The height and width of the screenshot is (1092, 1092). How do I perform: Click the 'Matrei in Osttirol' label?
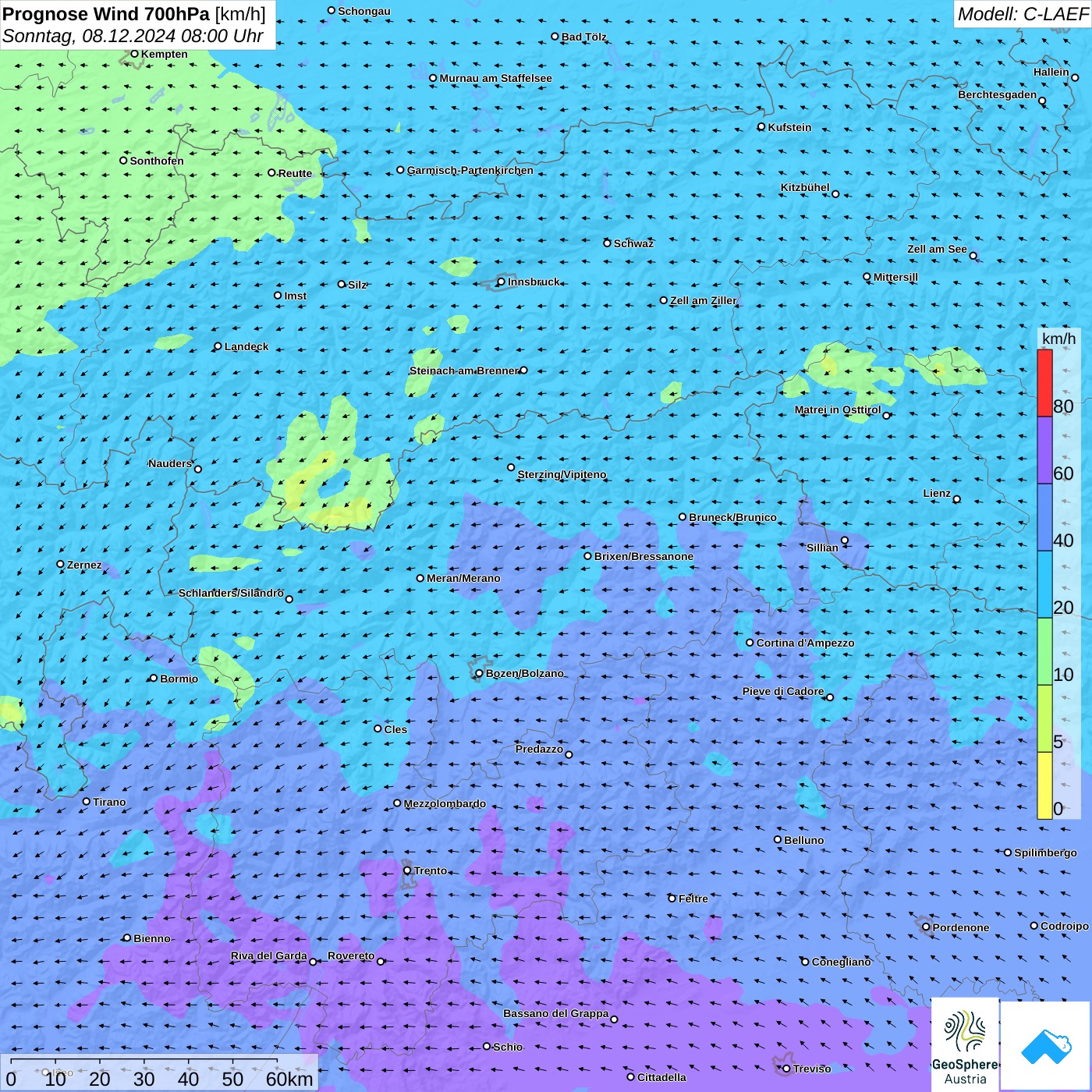coord(838,409)
